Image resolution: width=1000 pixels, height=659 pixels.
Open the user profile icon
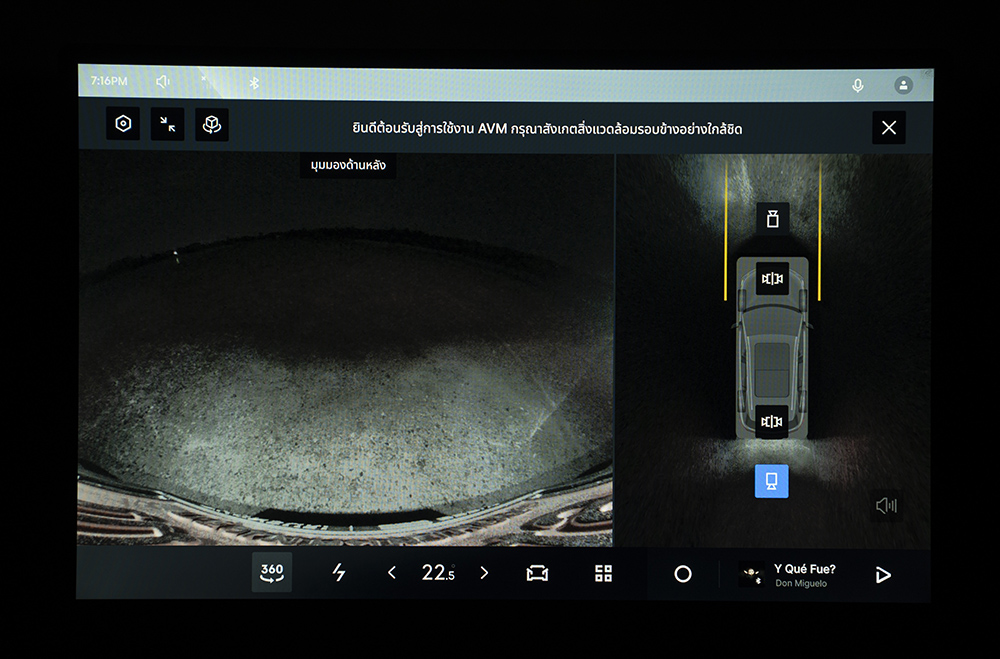pos(903,85)
